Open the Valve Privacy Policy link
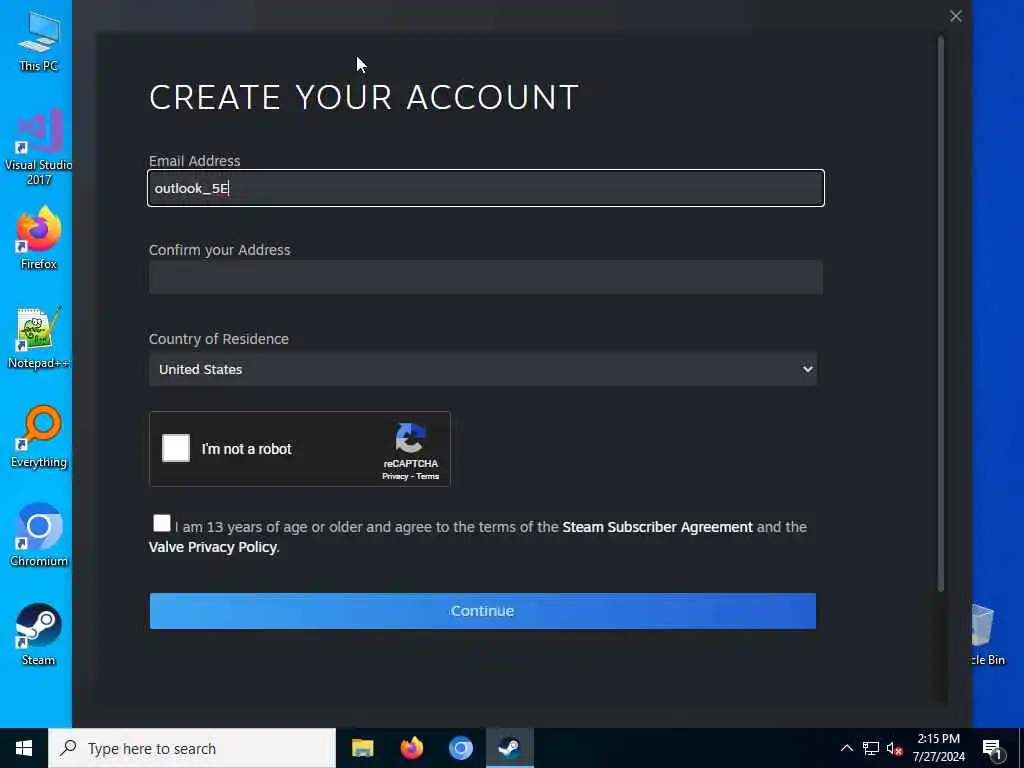 213,547
